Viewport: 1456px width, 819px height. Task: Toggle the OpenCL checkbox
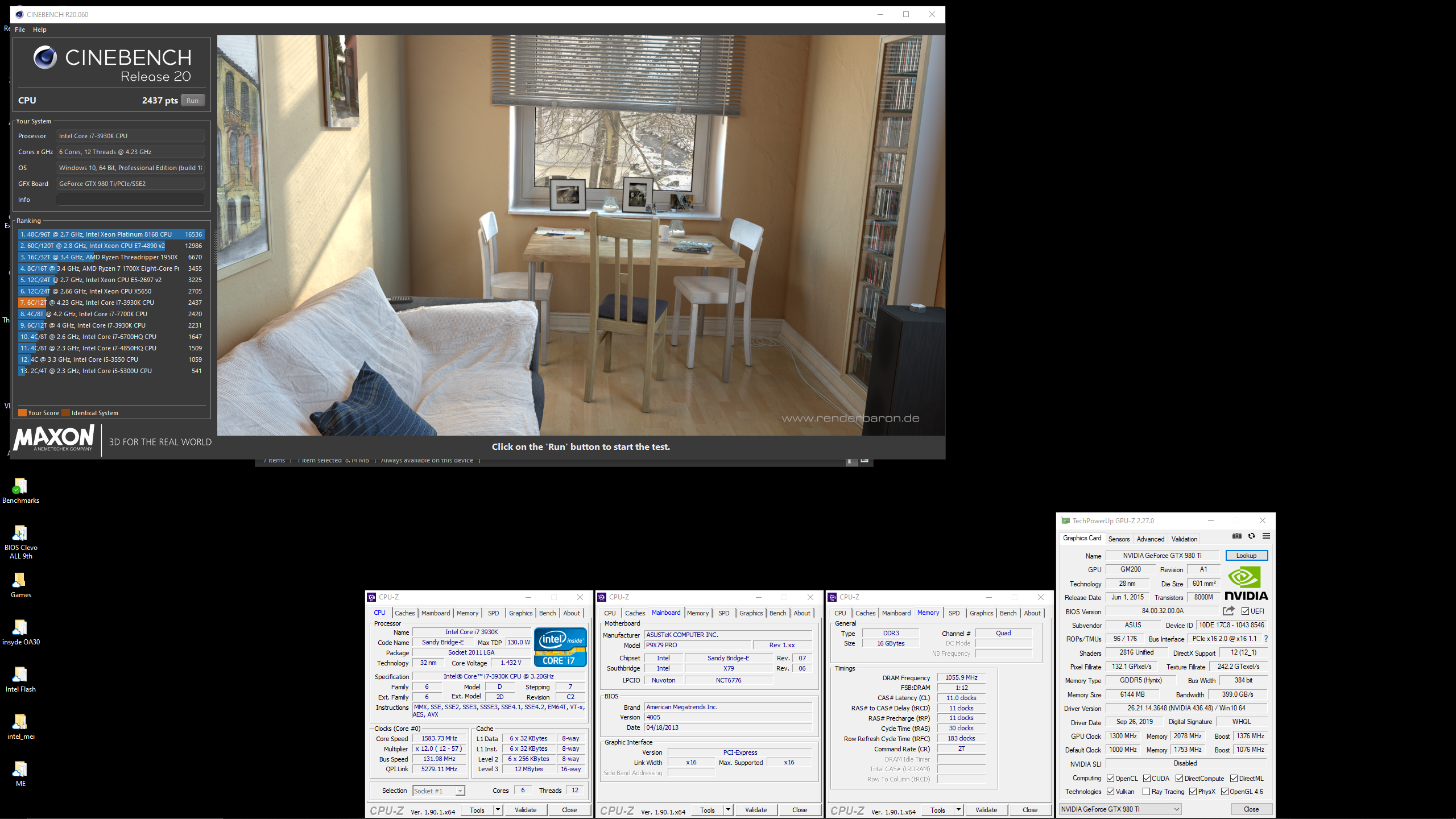(x=1110, y=778)
